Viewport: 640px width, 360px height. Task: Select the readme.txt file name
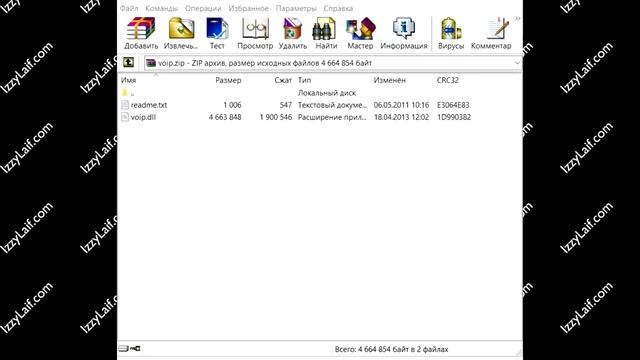[149, 105]
